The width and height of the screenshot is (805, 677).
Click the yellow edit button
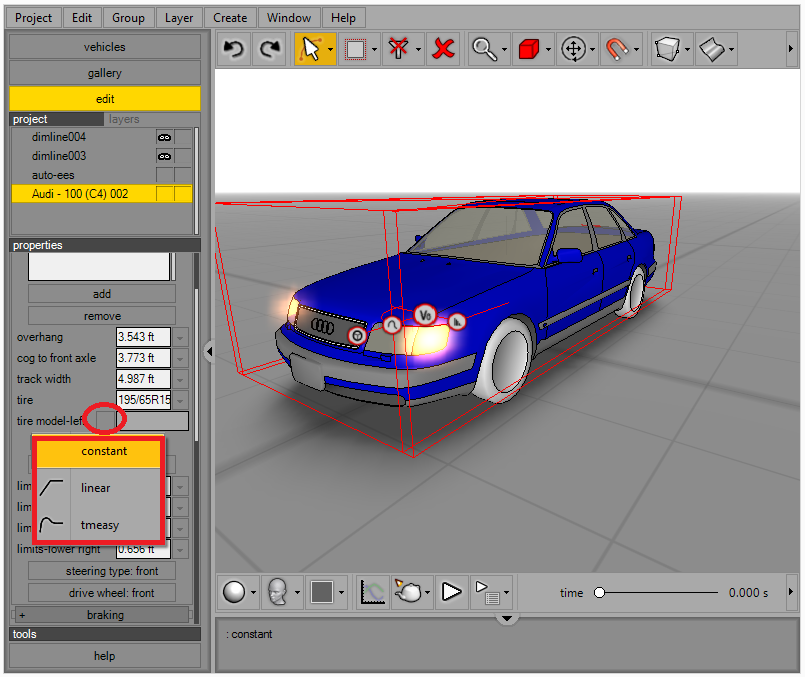pos(105,99)
